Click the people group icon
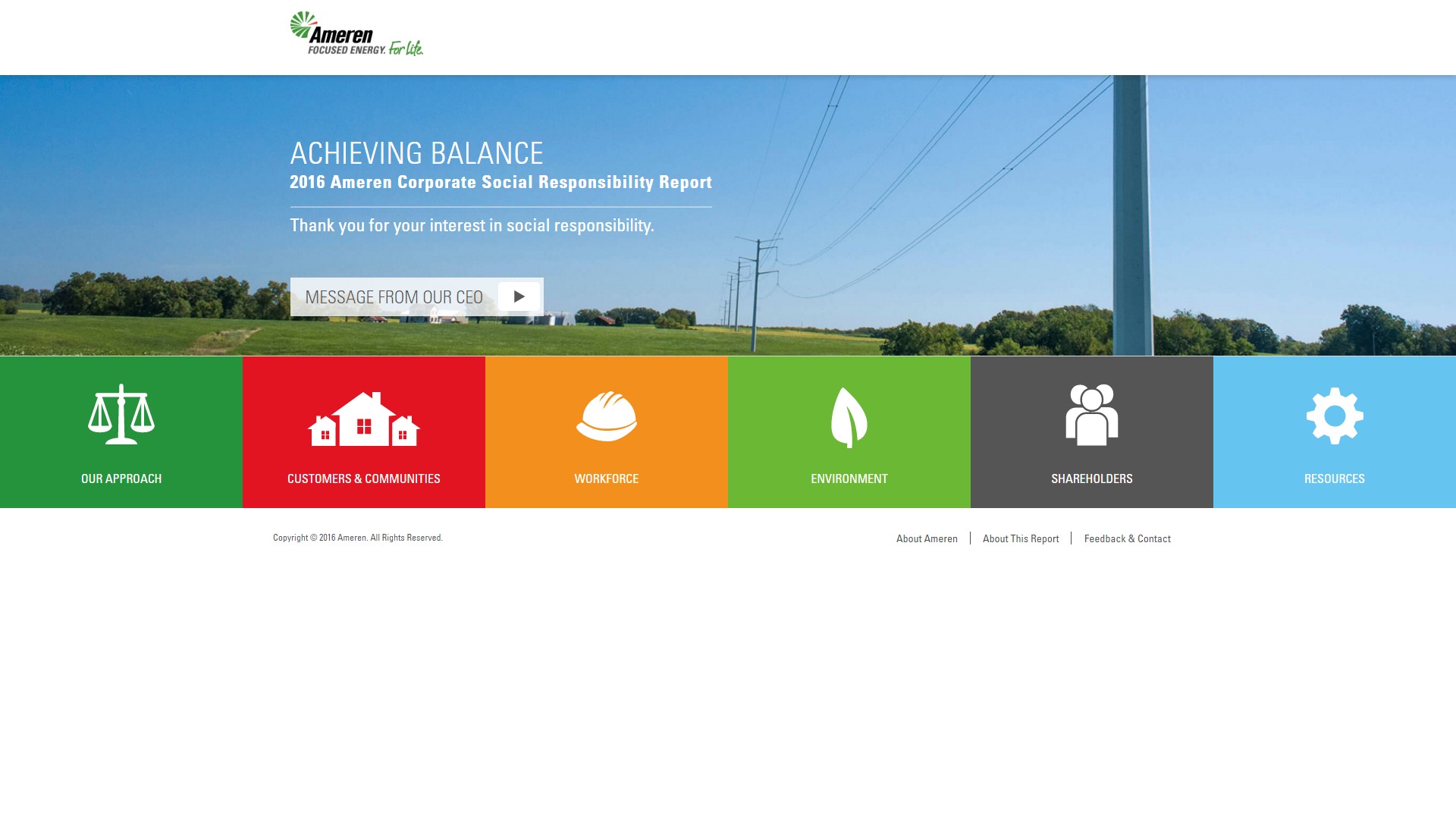 click(1091, 415)
